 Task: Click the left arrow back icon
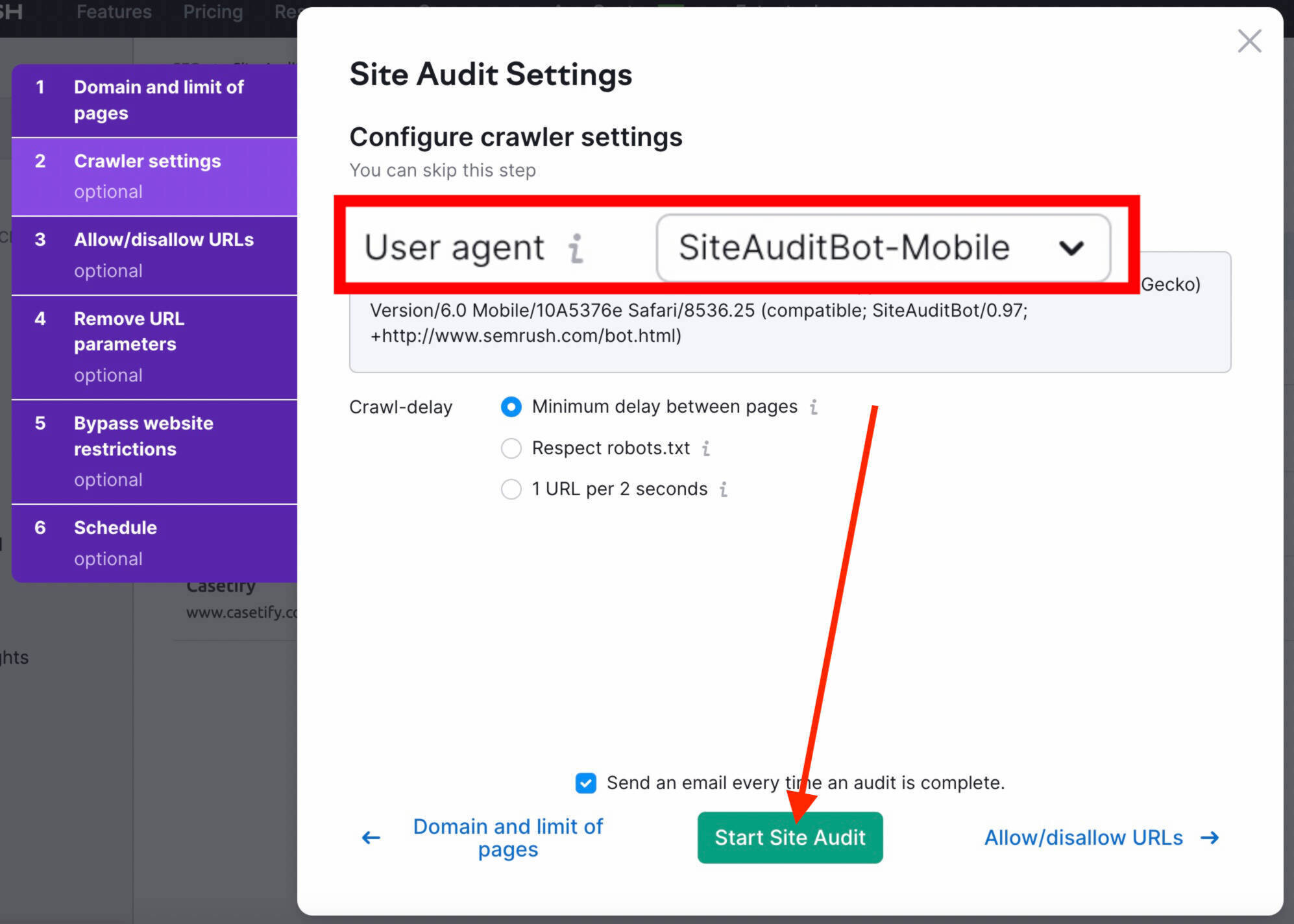(371, 838)
